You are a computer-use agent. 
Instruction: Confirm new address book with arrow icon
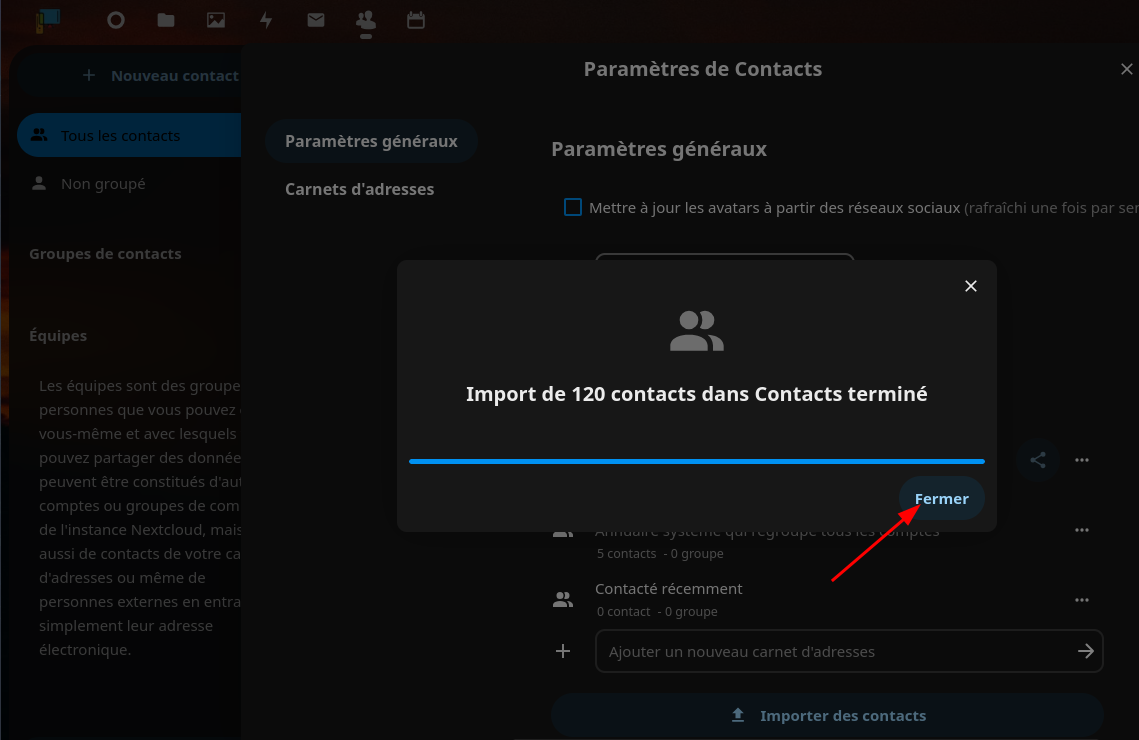pos(1086,651)
